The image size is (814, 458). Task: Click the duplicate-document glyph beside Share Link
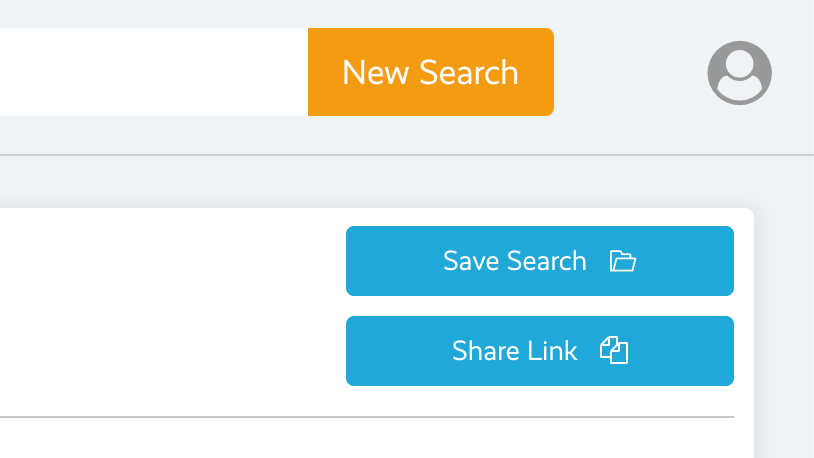tap(614, 351)
